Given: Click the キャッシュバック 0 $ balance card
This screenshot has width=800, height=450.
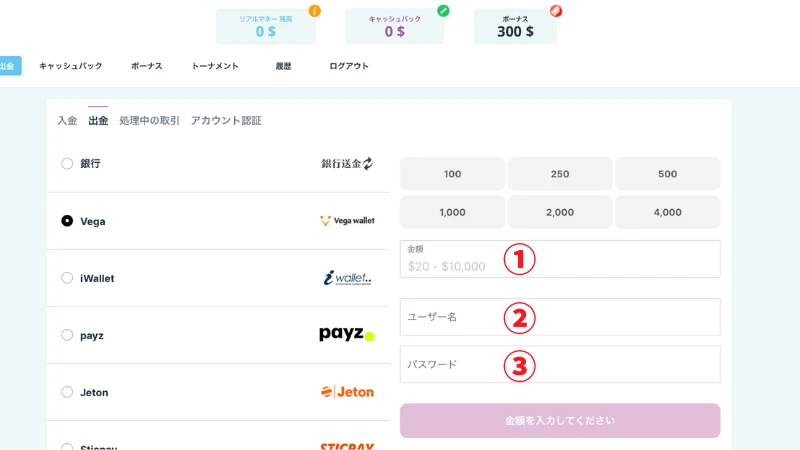Looking at the screenshot, I should click(395, 26).
